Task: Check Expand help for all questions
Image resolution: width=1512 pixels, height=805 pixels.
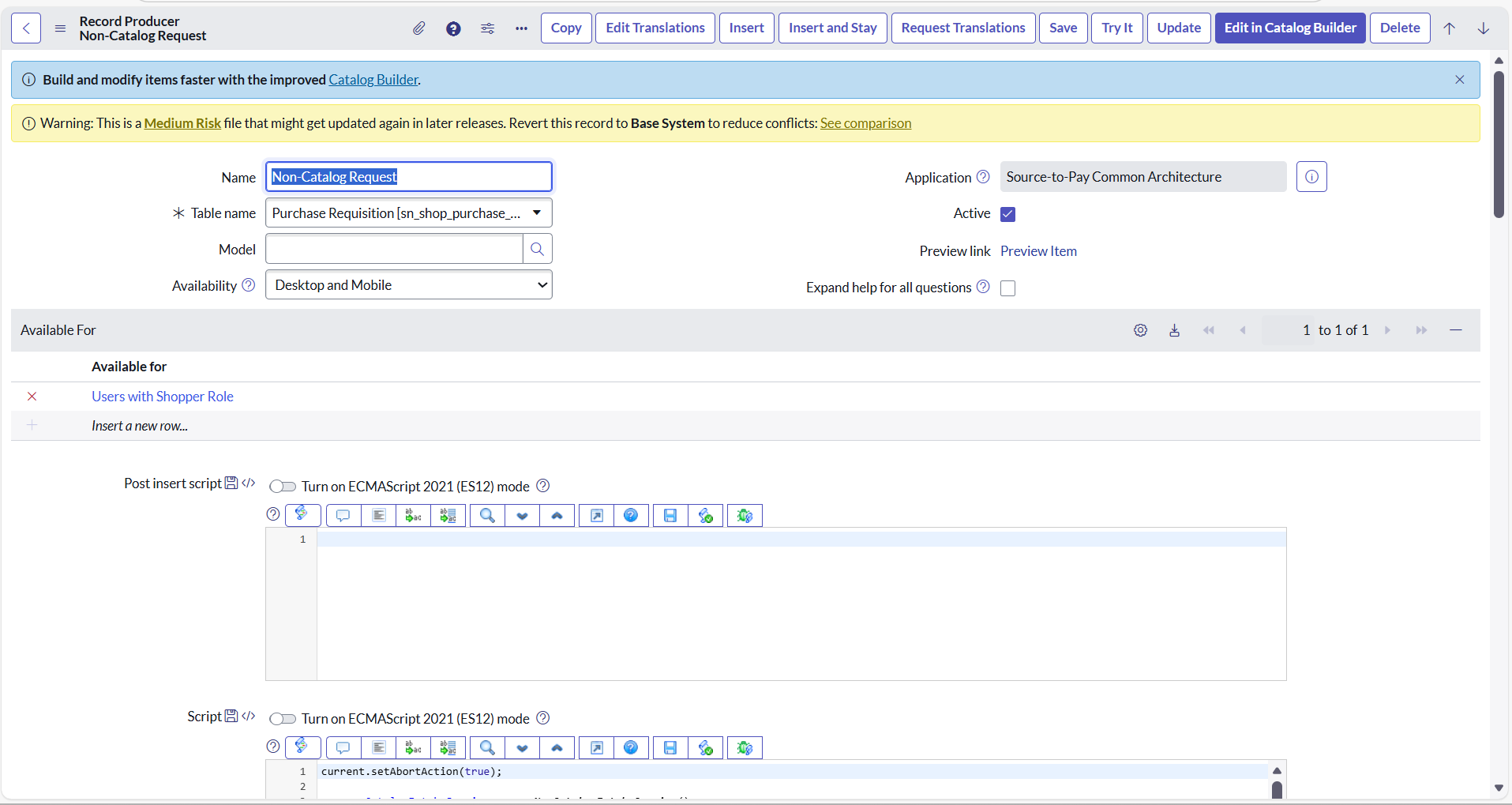Action: coord(1007,288)
